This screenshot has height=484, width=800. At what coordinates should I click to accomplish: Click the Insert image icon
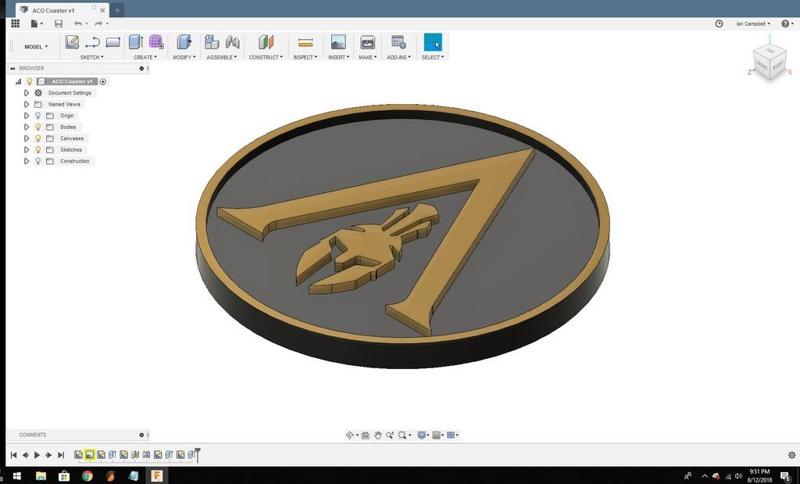click(338, 42)
